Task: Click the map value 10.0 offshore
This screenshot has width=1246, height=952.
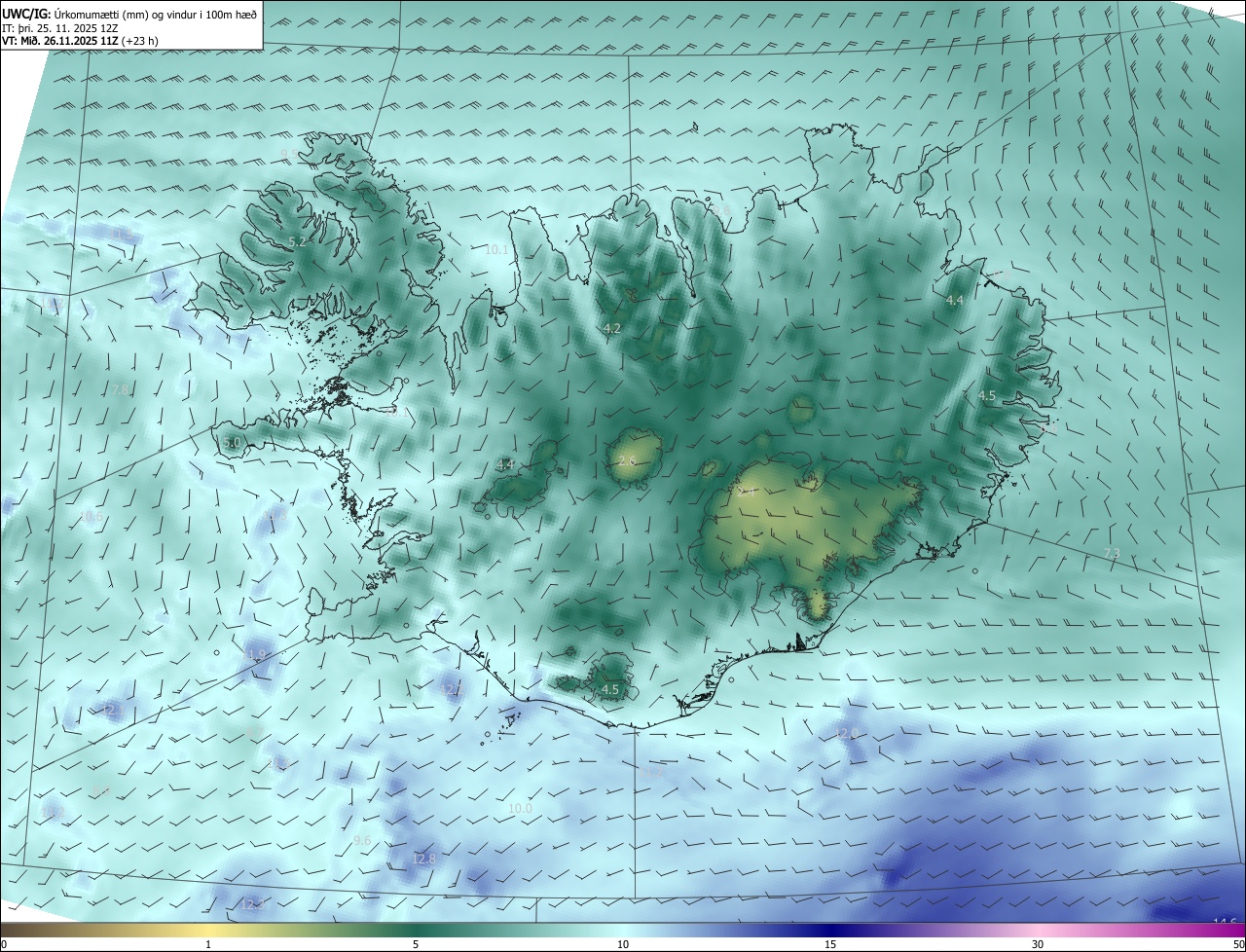Action: (x=521, y=809)
